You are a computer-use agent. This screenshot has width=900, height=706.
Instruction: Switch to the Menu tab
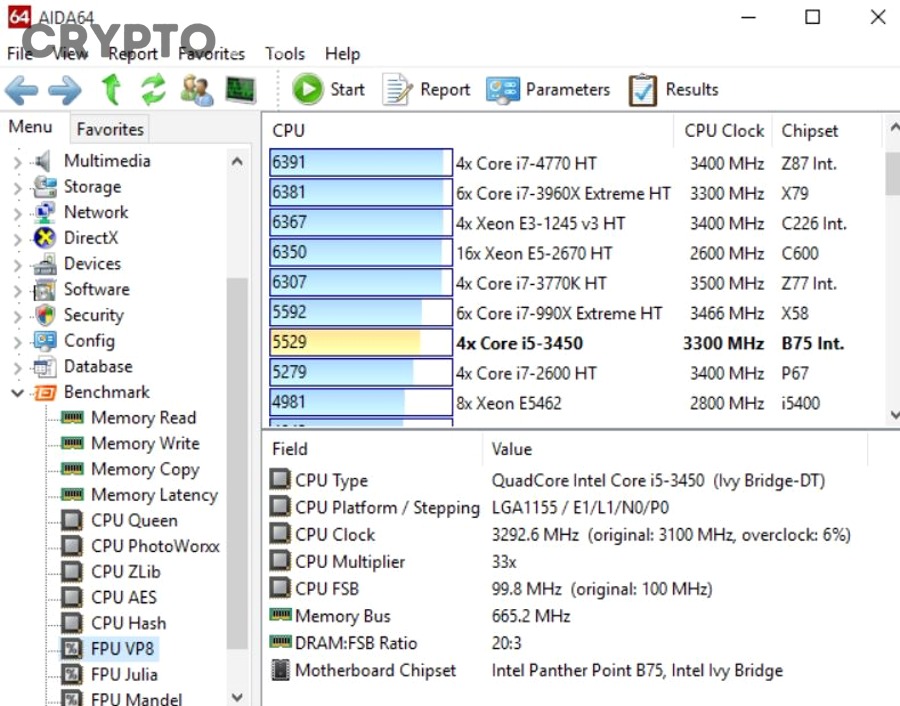click(x=30, y=126)
